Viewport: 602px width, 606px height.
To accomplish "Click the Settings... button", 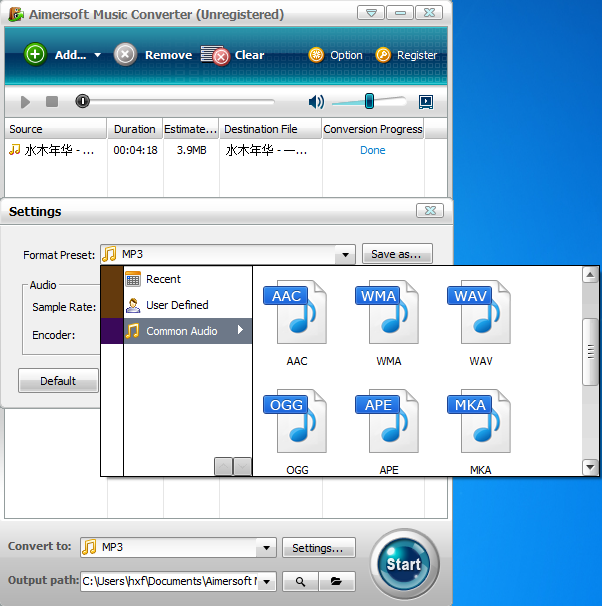I will 318,548.
